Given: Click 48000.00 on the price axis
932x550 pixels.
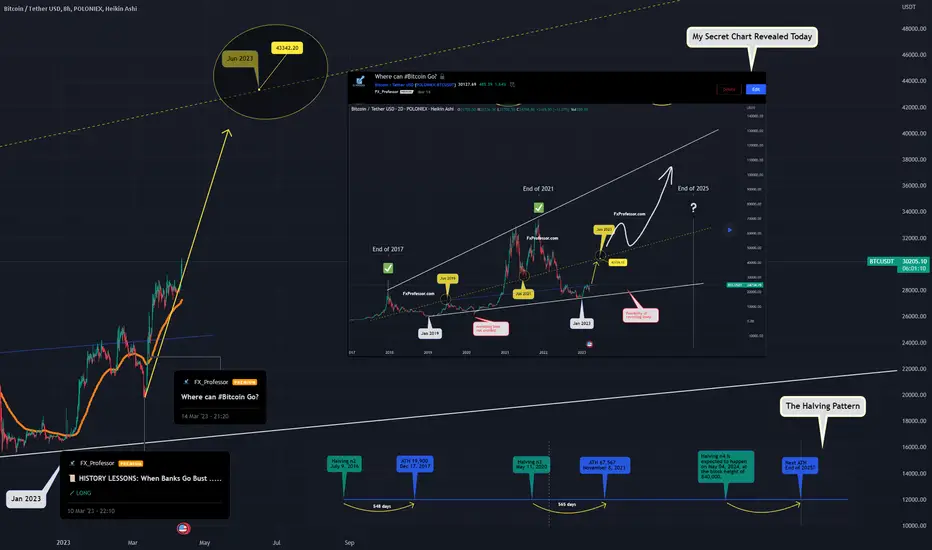Looking at the screenshot, I should coord(914,29).
